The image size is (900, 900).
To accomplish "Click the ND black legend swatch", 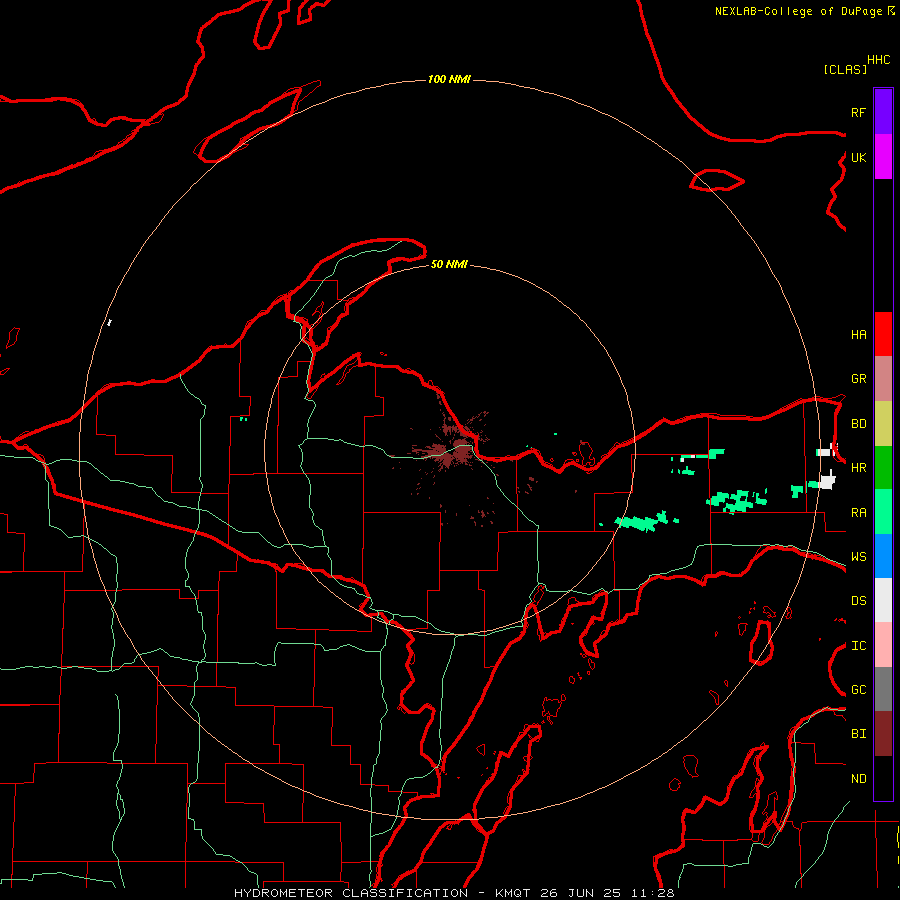I will point(883,778).
